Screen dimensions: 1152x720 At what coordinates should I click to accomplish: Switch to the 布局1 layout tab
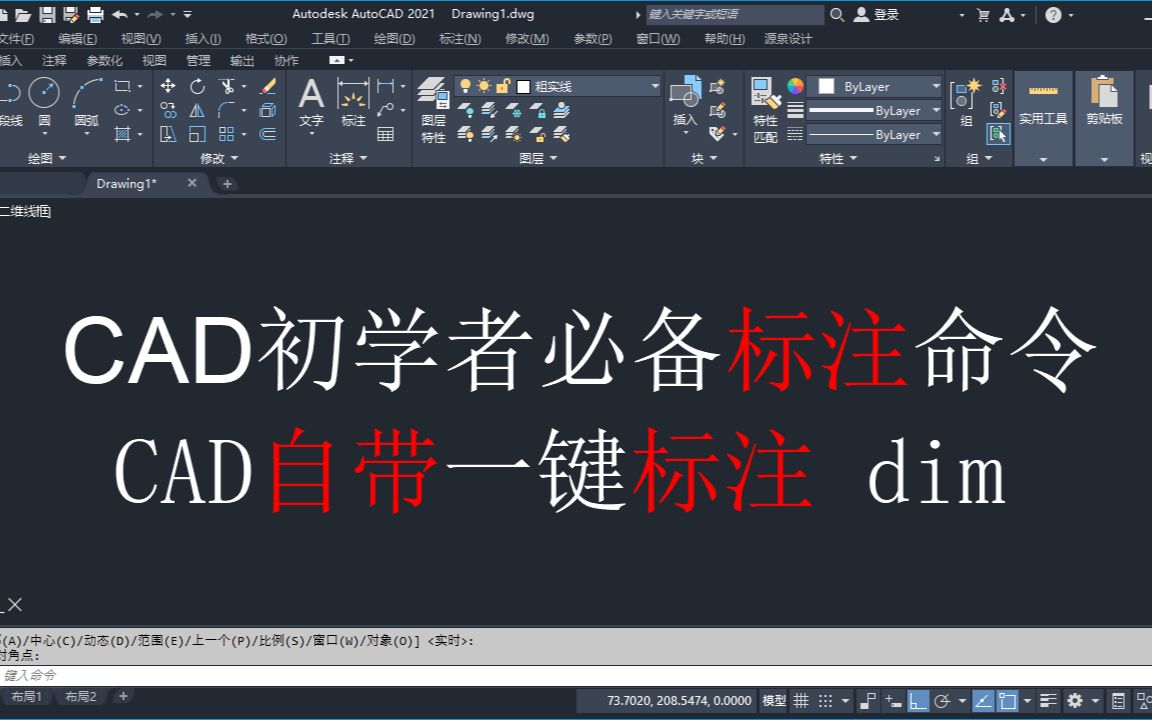coord(29,696)
